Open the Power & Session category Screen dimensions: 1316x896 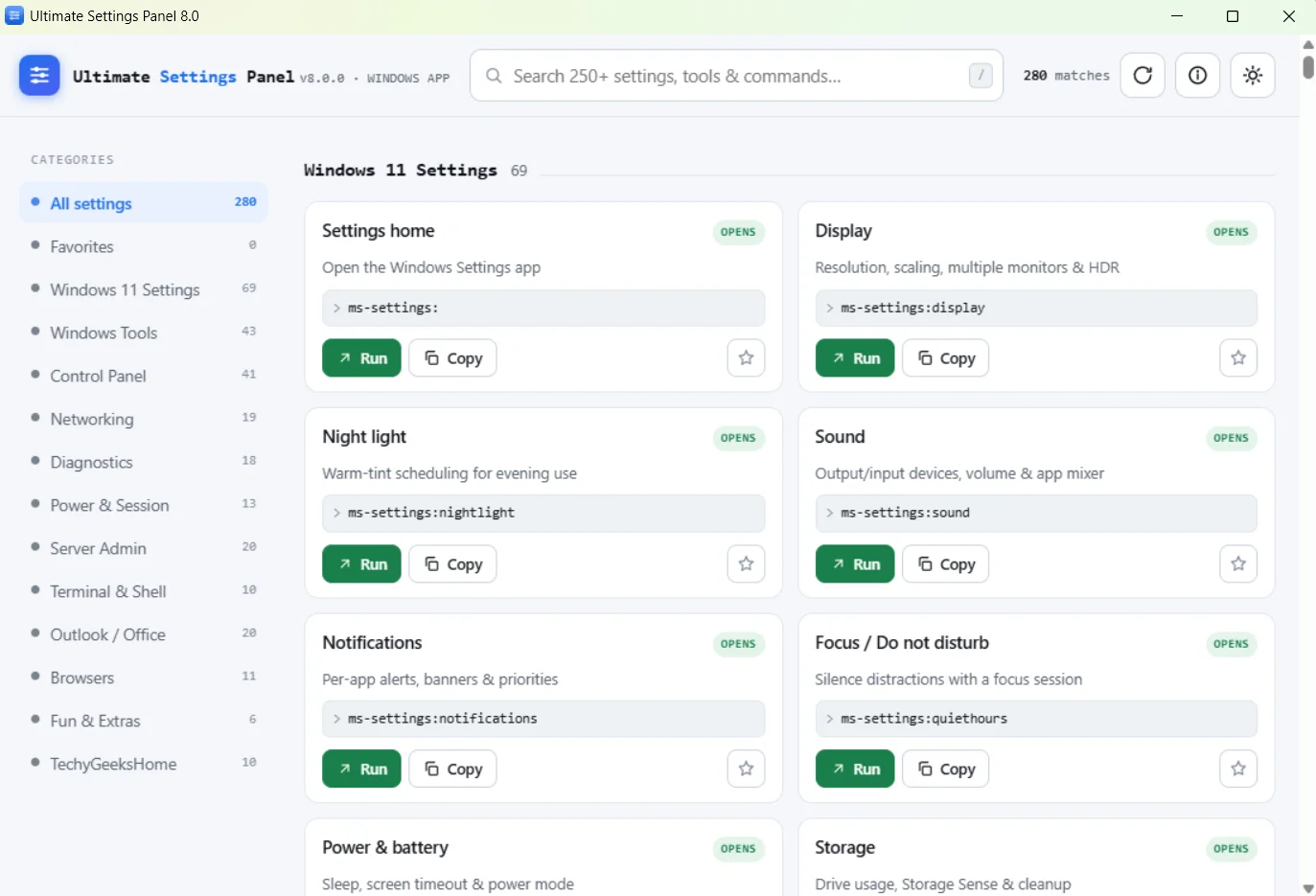[x=143, y=505]
